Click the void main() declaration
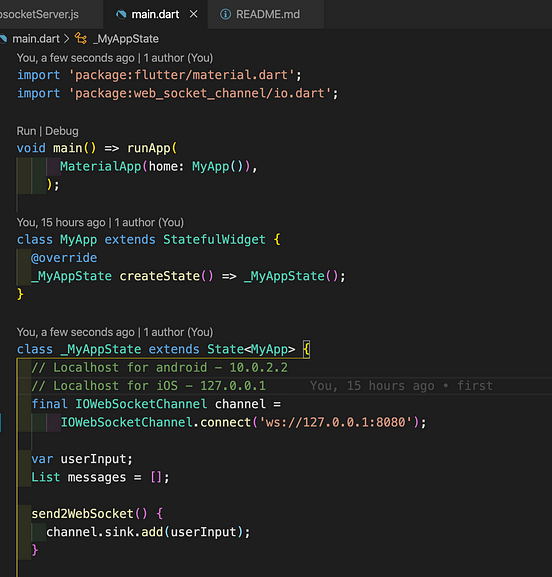552x577 pixels. (56, 148)
